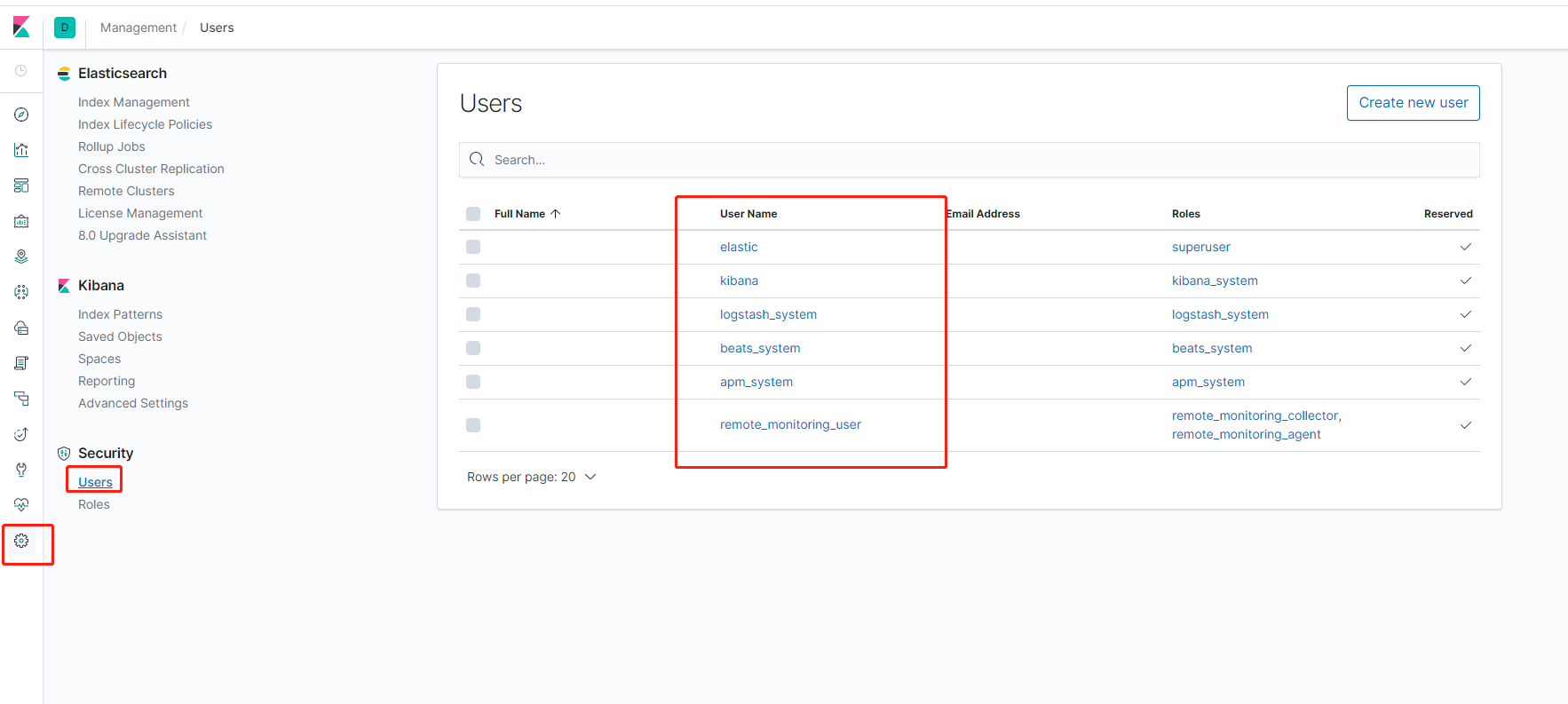Open the logstash_system user name link
Viewport: 1568px width, 704px height.
point(768,314)
